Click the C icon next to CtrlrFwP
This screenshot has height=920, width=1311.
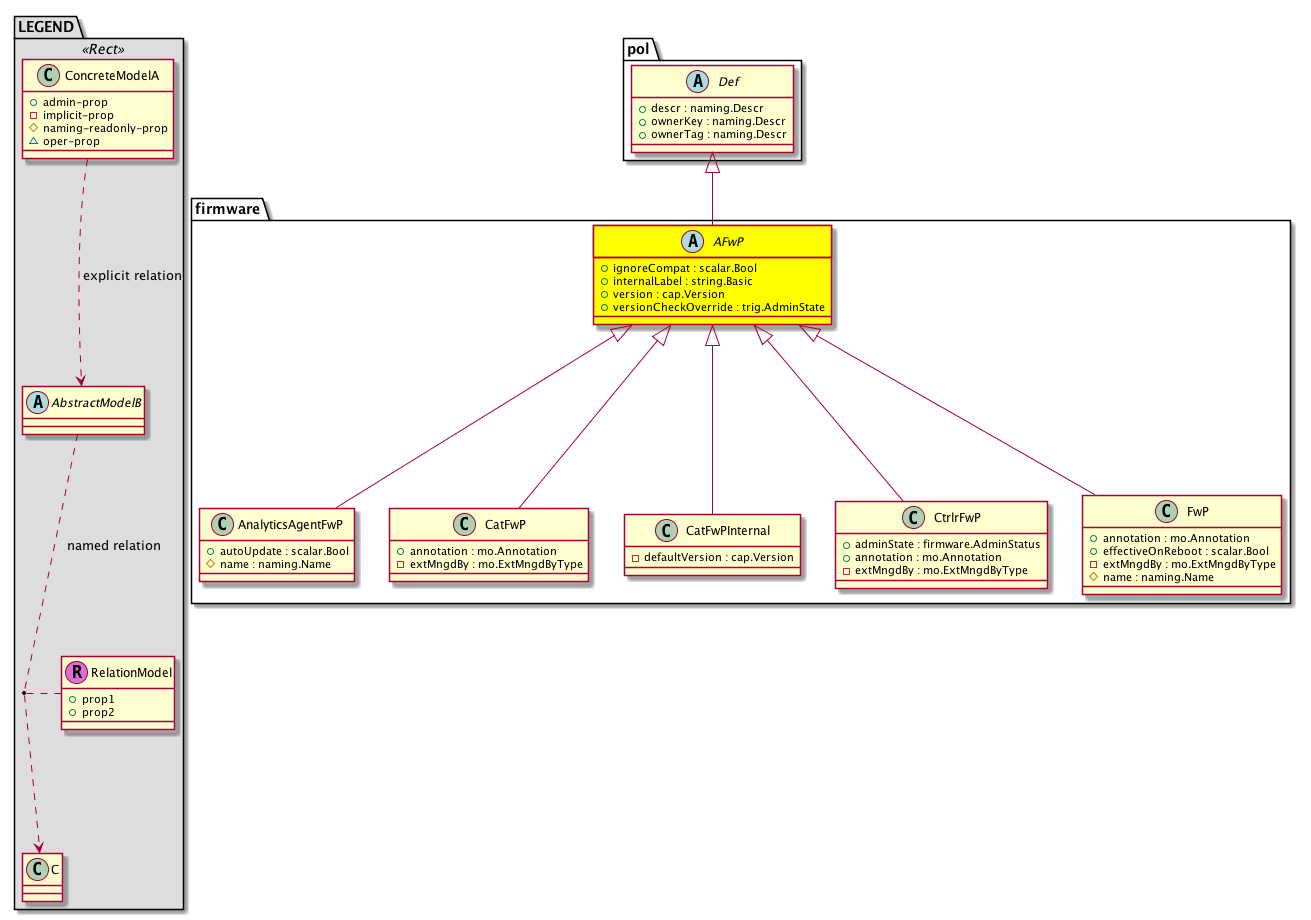[911, 518]
